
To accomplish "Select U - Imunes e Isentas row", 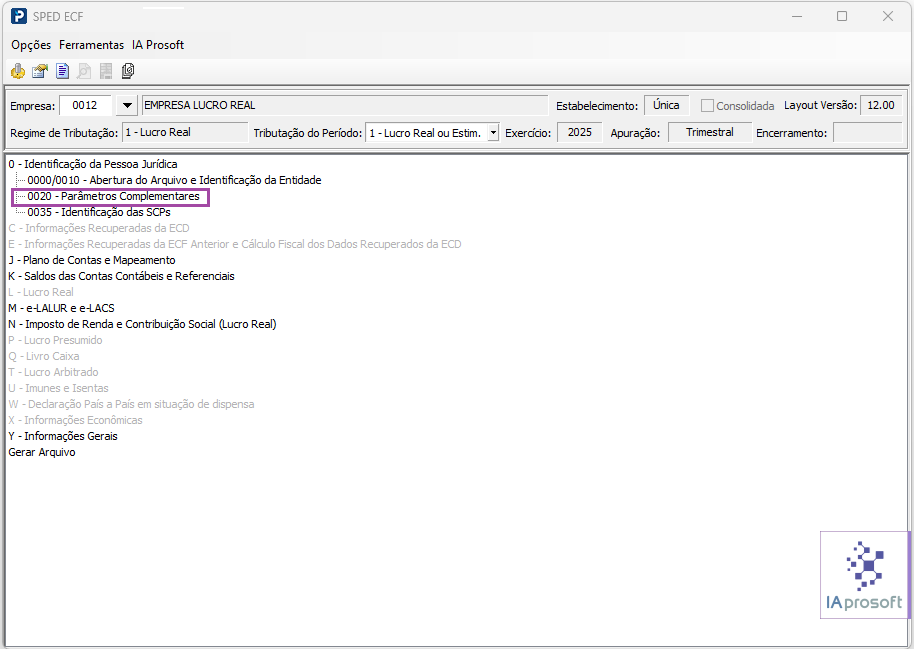I will point(58,388).
